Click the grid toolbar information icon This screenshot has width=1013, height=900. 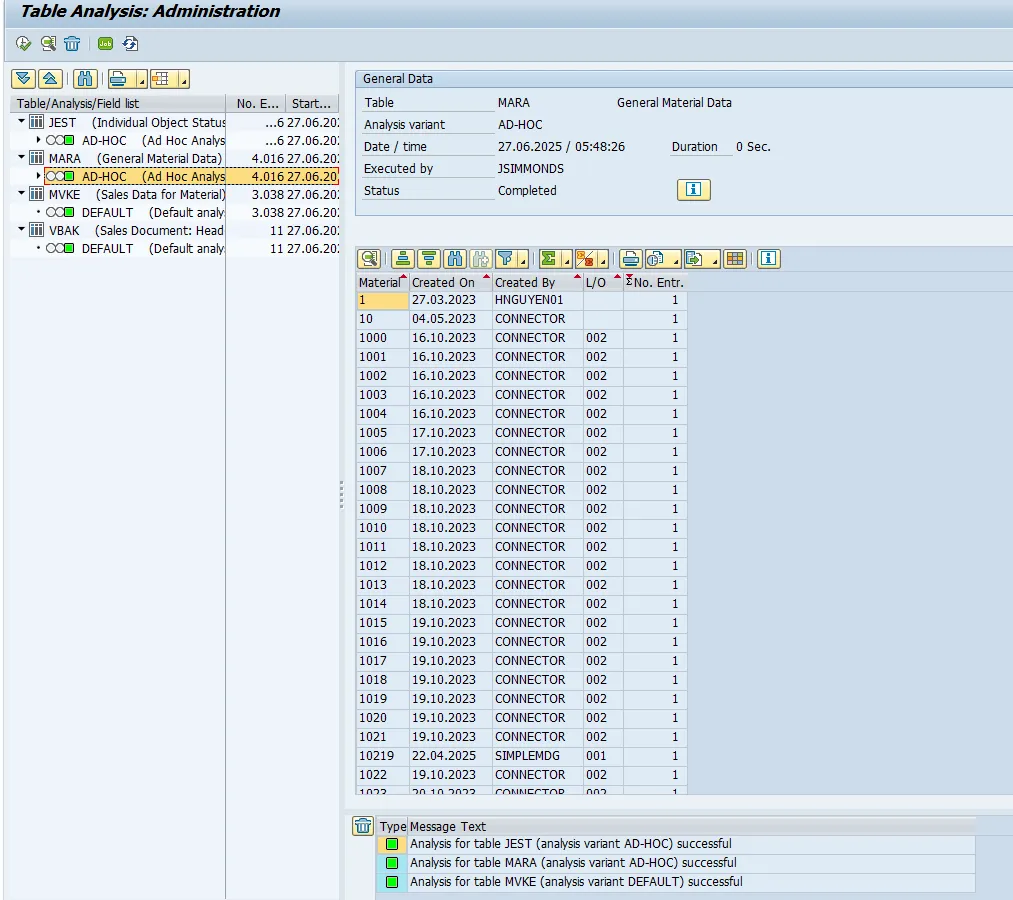pyautogui.click(x=769, y=259)
